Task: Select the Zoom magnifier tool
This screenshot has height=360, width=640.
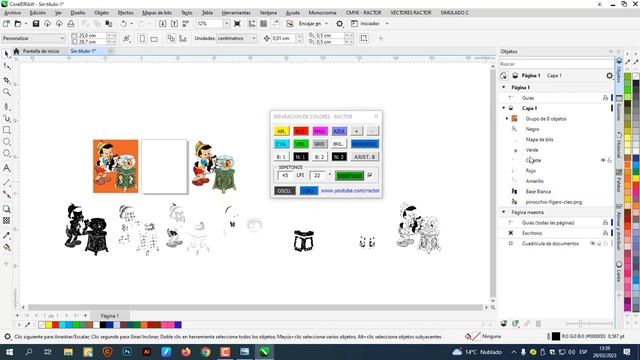Action: tap(7, 92)
